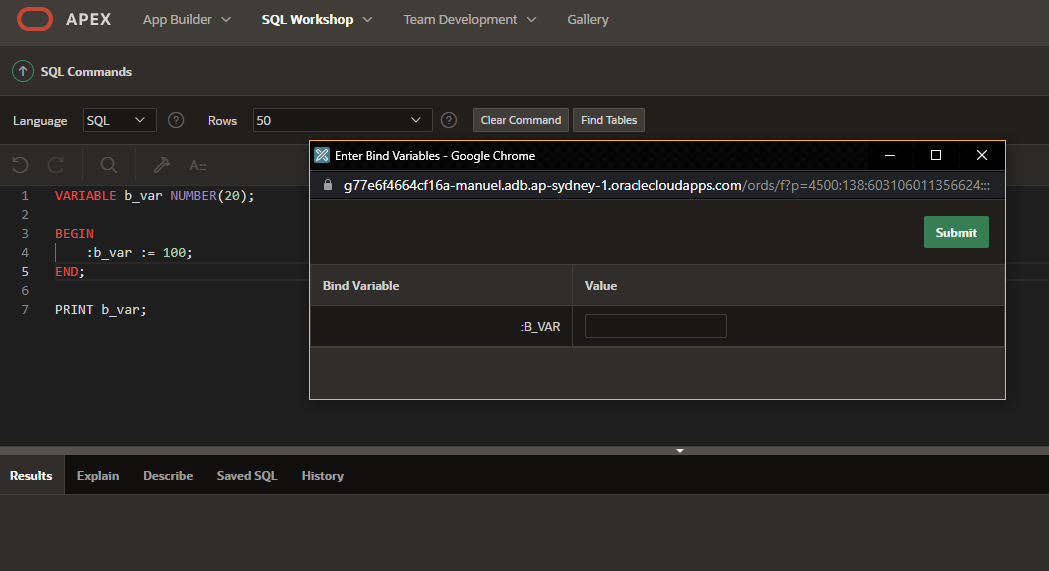1049x571 pixels.
Task: Click the SQL Commands breadcrumb title
Action: [x=86, y=72]
